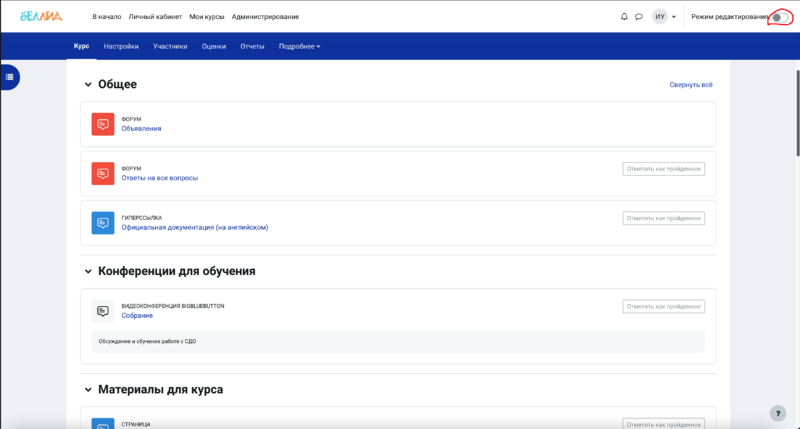
Task: Click text Обсуждение и обучение работе с СДО
Action: [x=147, y=341]
